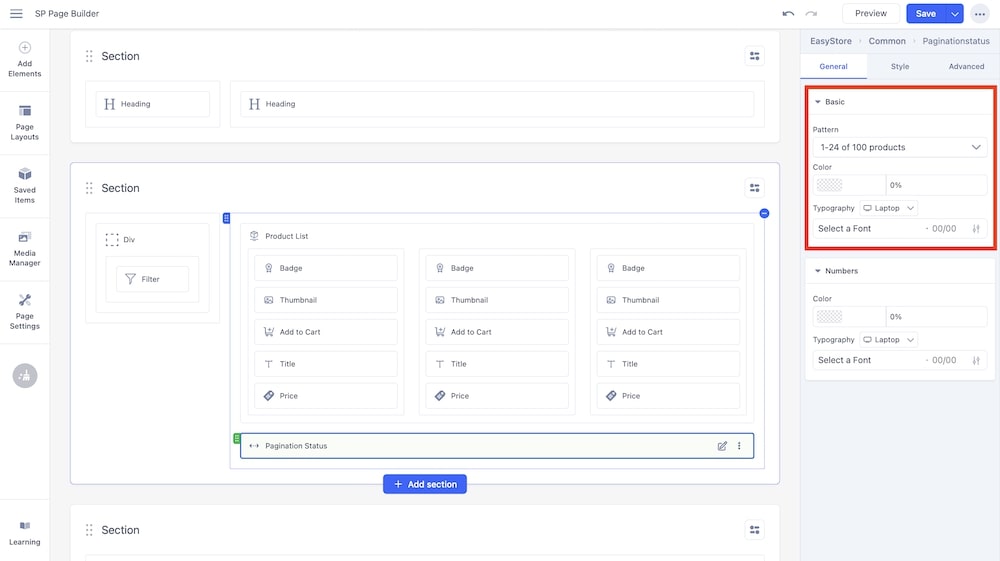
Task: Open the Add Elements panel
Action: [25, 60]
